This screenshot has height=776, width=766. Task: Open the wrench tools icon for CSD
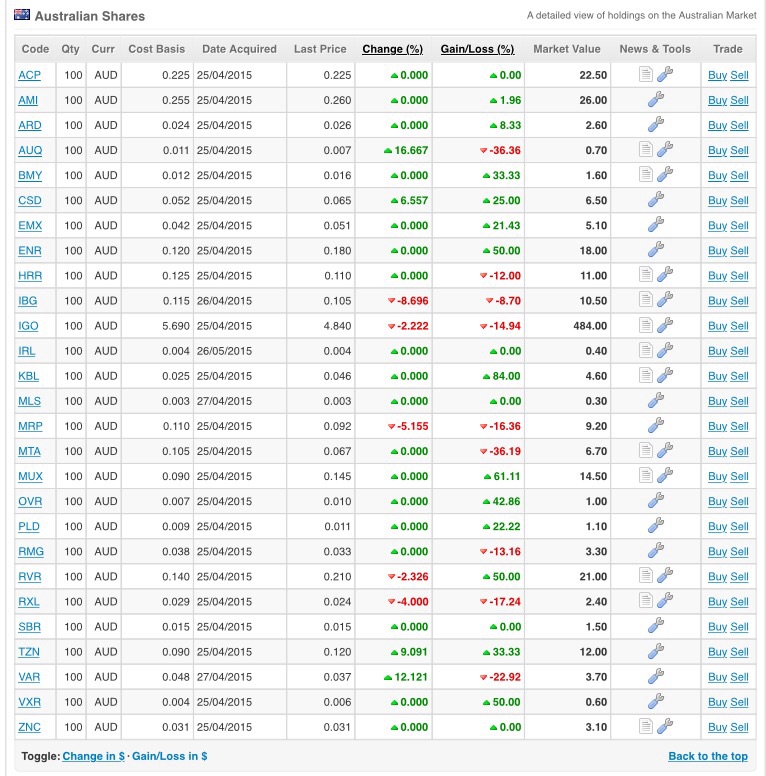(656, 199)
